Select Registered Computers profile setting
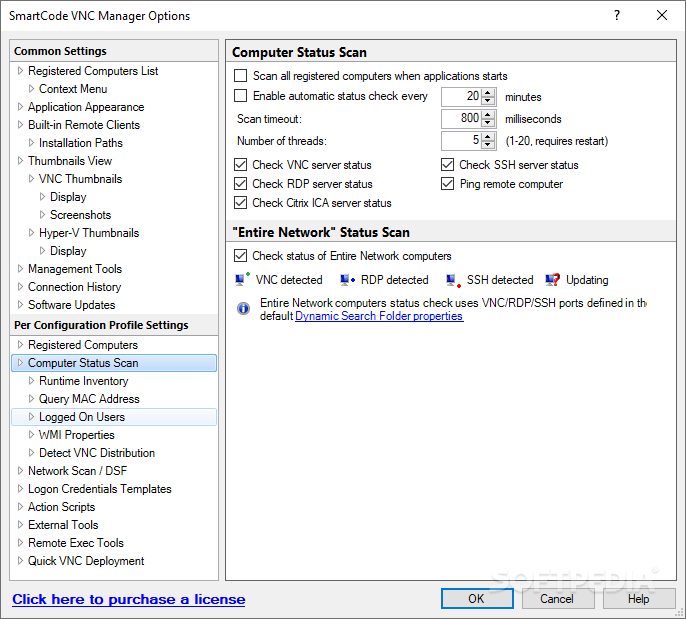This screenshot has height=619, width=686. pos(83,345)
